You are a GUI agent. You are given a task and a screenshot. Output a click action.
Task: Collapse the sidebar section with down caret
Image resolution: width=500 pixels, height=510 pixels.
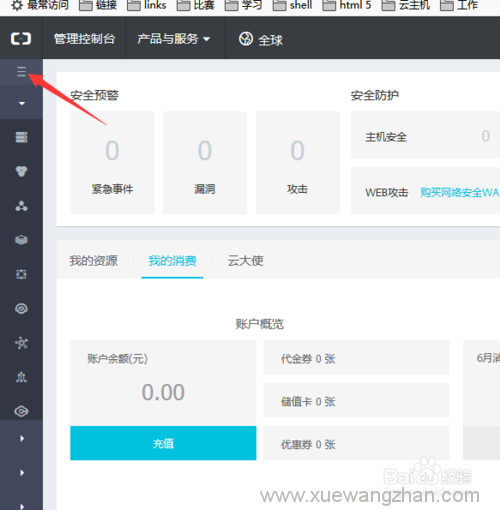point(22,103)
